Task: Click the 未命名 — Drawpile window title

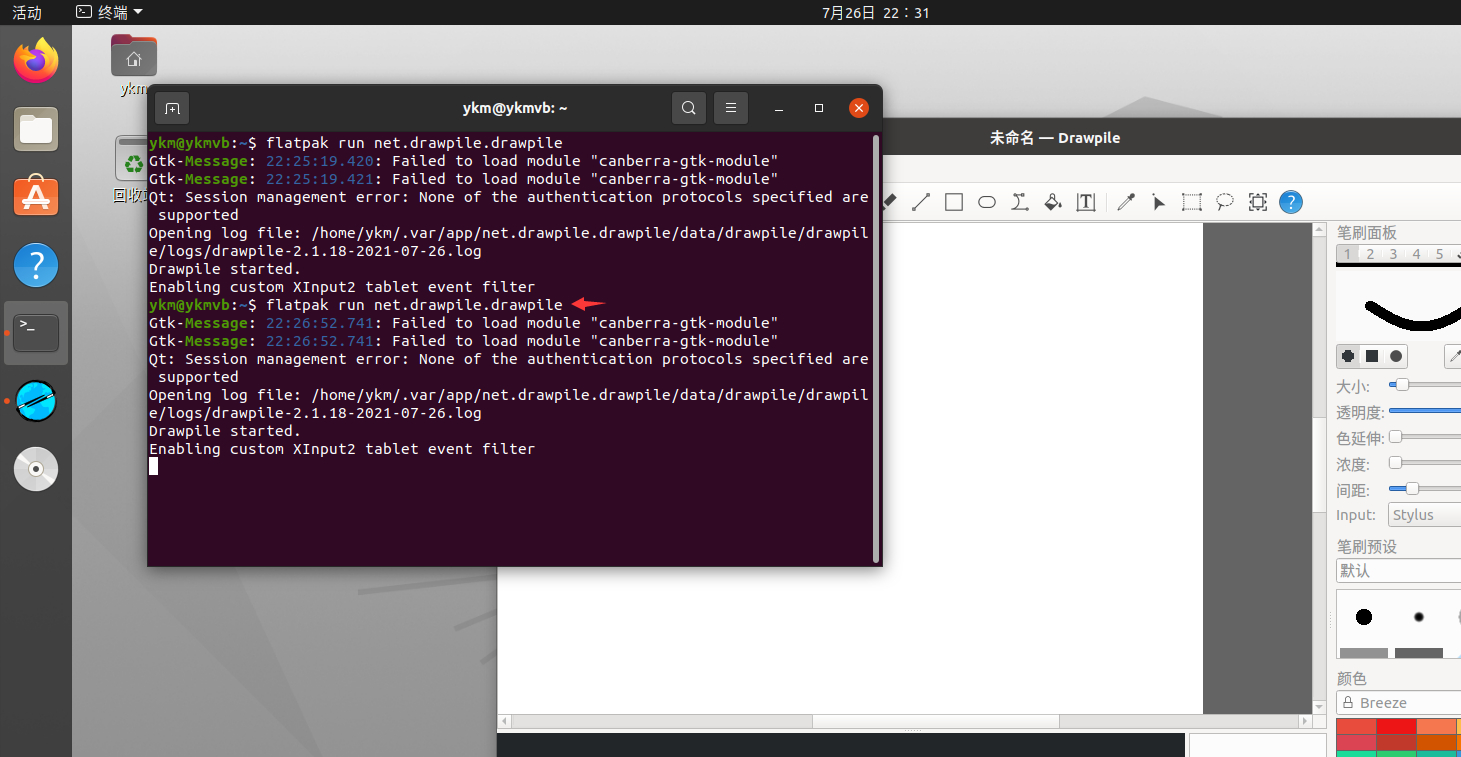Action: click(1055, 138)
